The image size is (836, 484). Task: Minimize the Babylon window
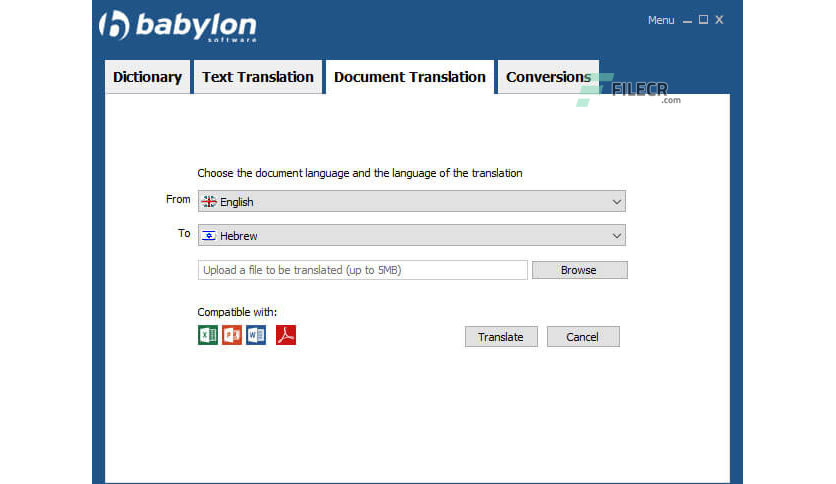coord(687,21)
